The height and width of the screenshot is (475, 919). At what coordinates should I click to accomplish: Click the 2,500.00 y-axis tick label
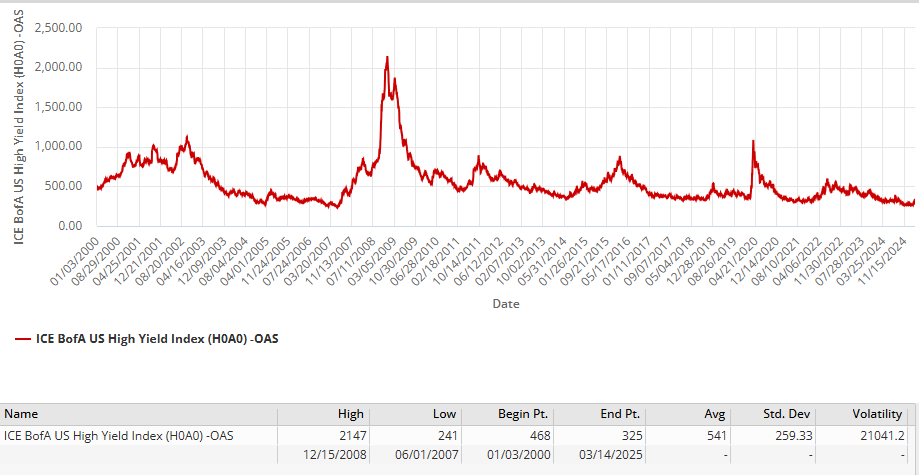point(58,28)
